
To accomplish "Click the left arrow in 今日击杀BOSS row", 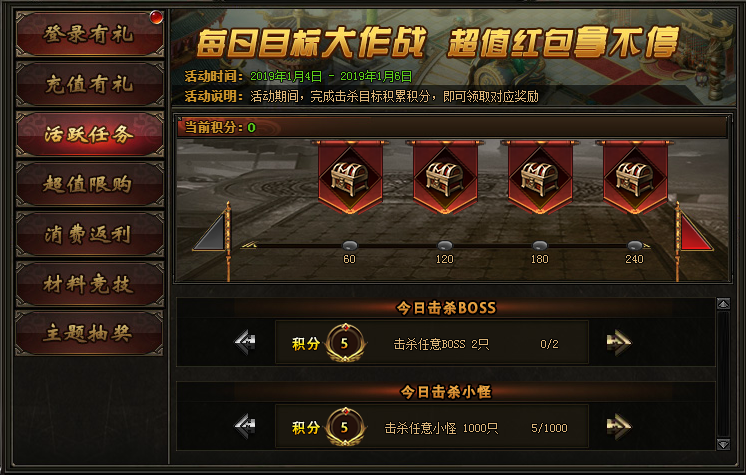I will 245,342.
